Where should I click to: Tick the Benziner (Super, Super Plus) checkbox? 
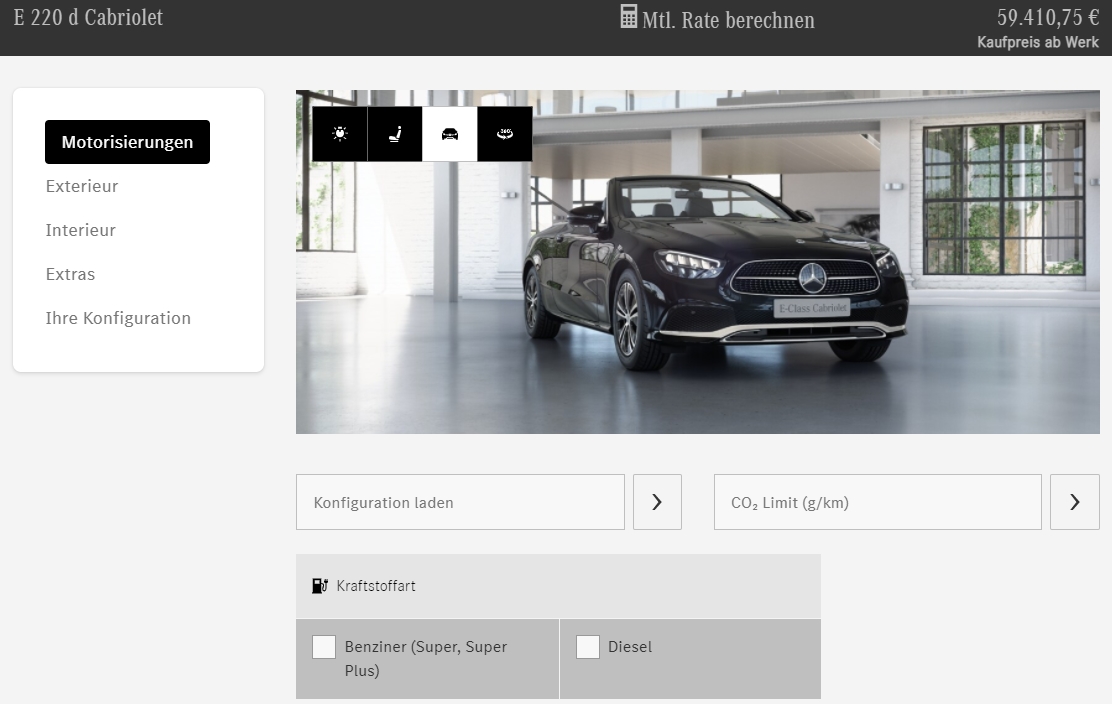coord(324,647)
